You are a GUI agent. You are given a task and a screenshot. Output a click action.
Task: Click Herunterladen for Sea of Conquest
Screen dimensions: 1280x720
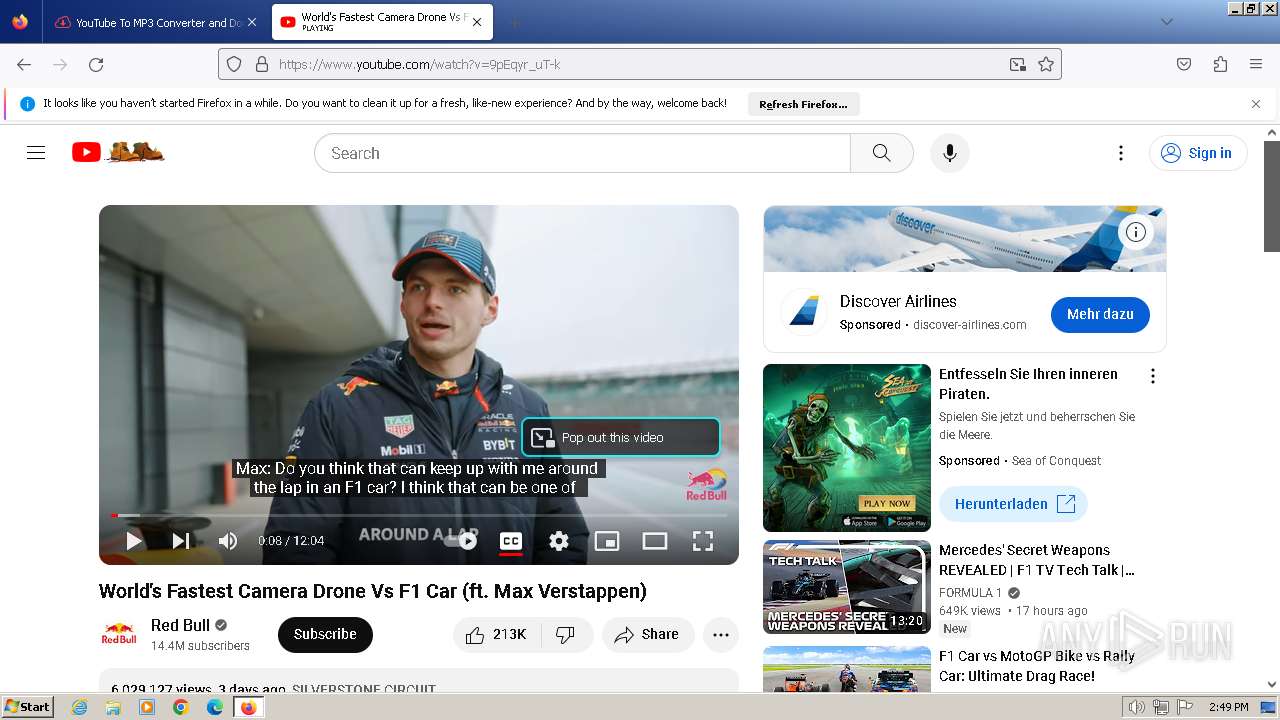[x=1013, y=504]
